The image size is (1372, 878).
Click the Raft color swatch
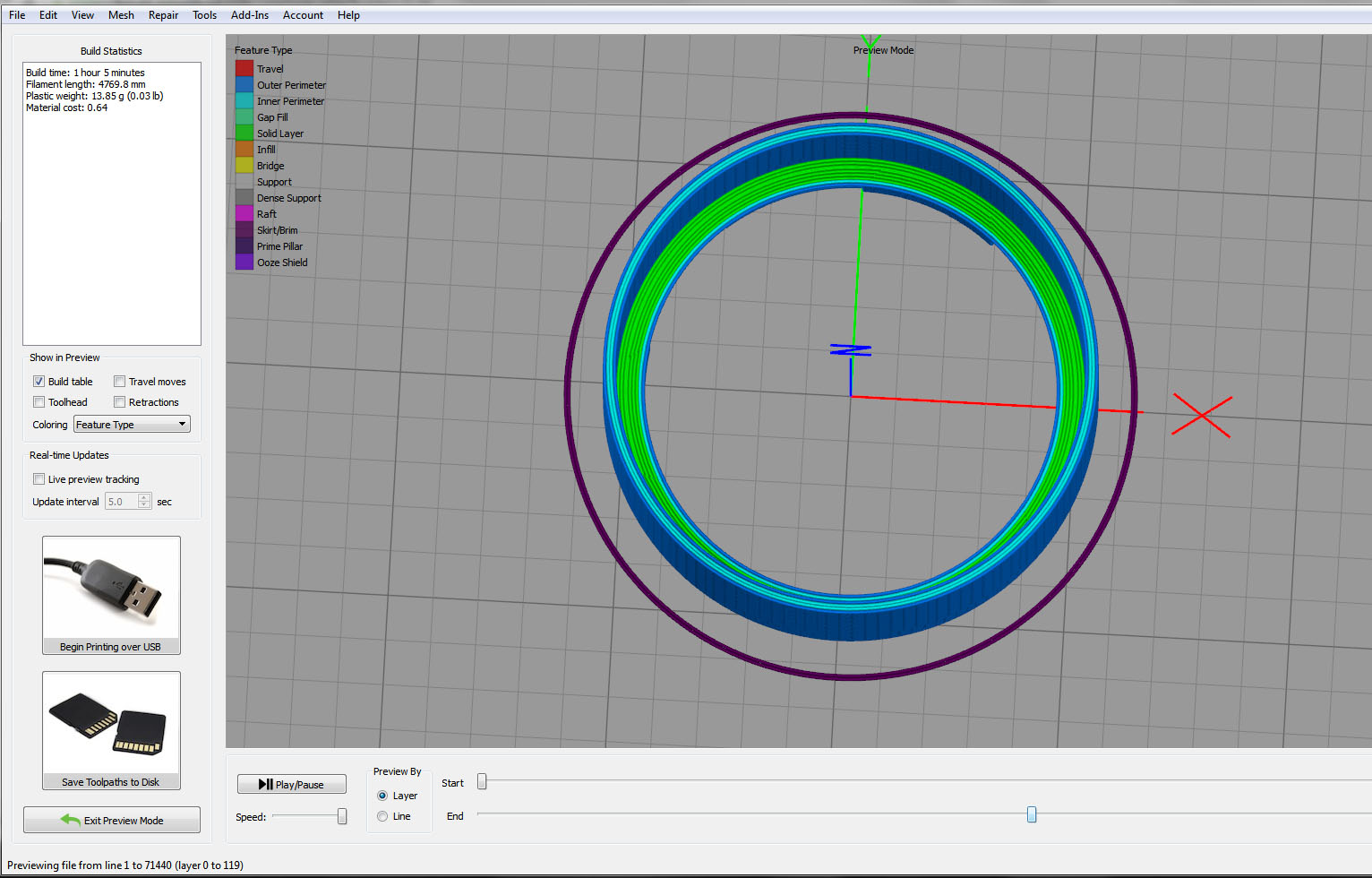point(244,214)
